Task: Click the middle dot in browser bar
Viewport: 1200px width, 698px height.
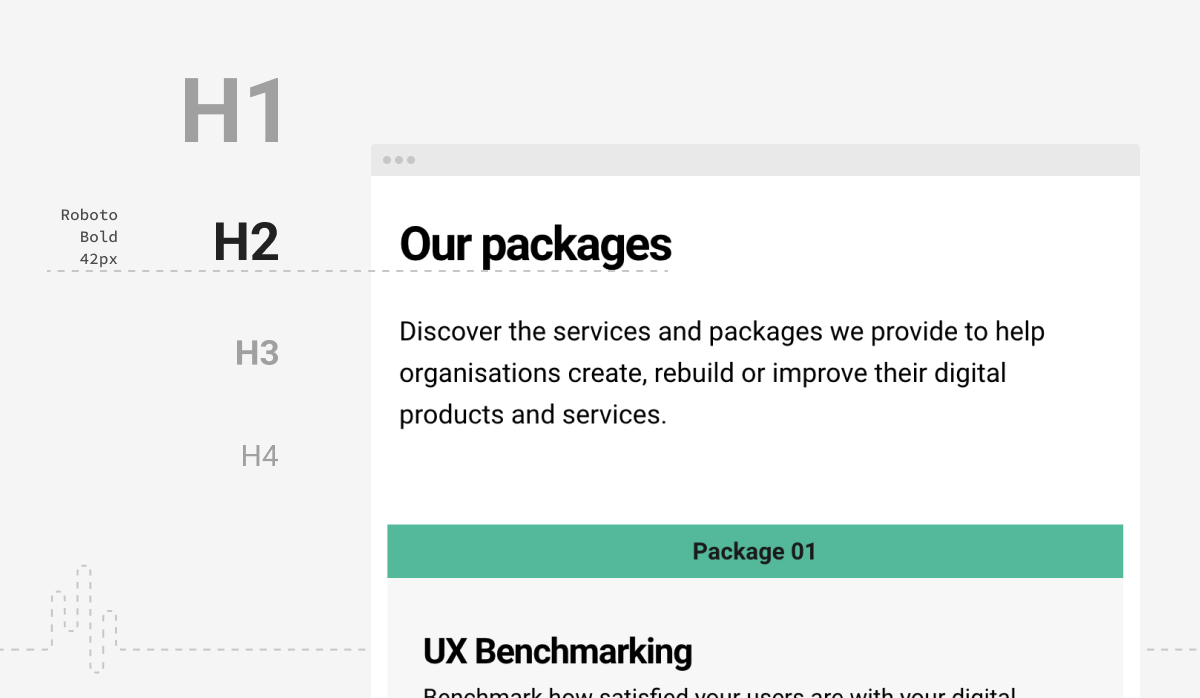Action: click(399, 160)
